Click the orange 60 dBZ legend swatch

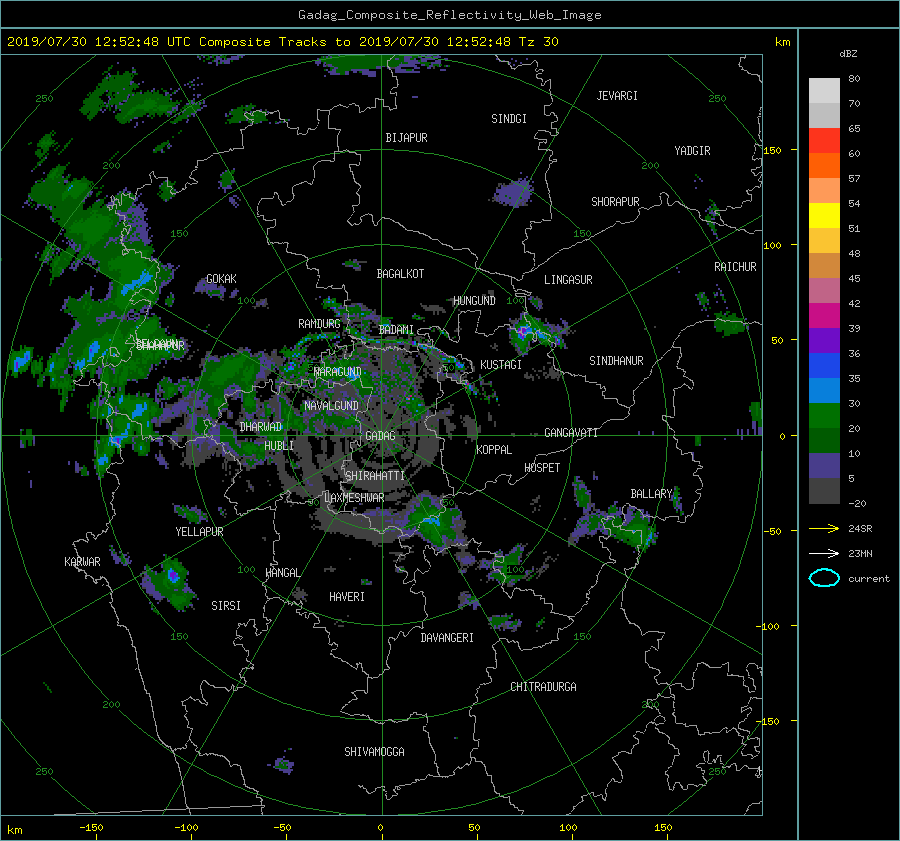[x=824, y=165]
